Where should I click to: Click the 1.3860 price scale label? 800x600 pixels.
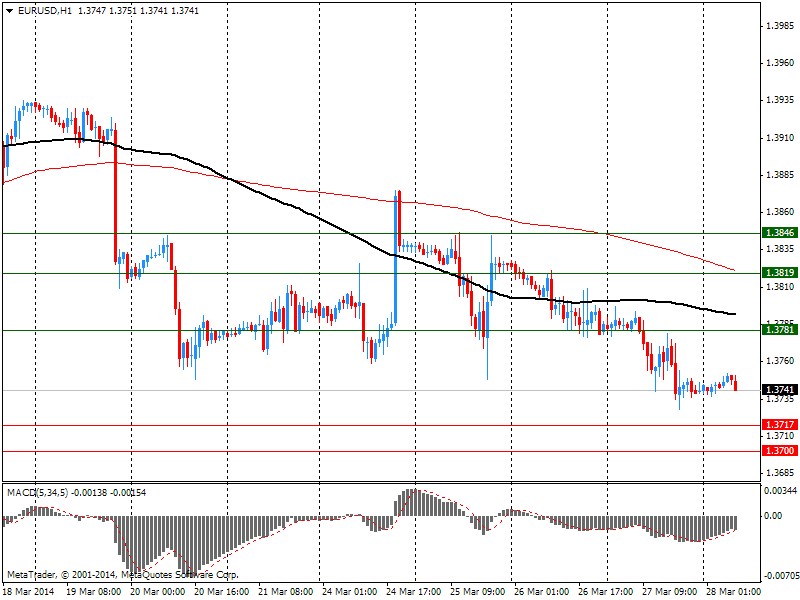pyautogui.click(x=781, y=212)
